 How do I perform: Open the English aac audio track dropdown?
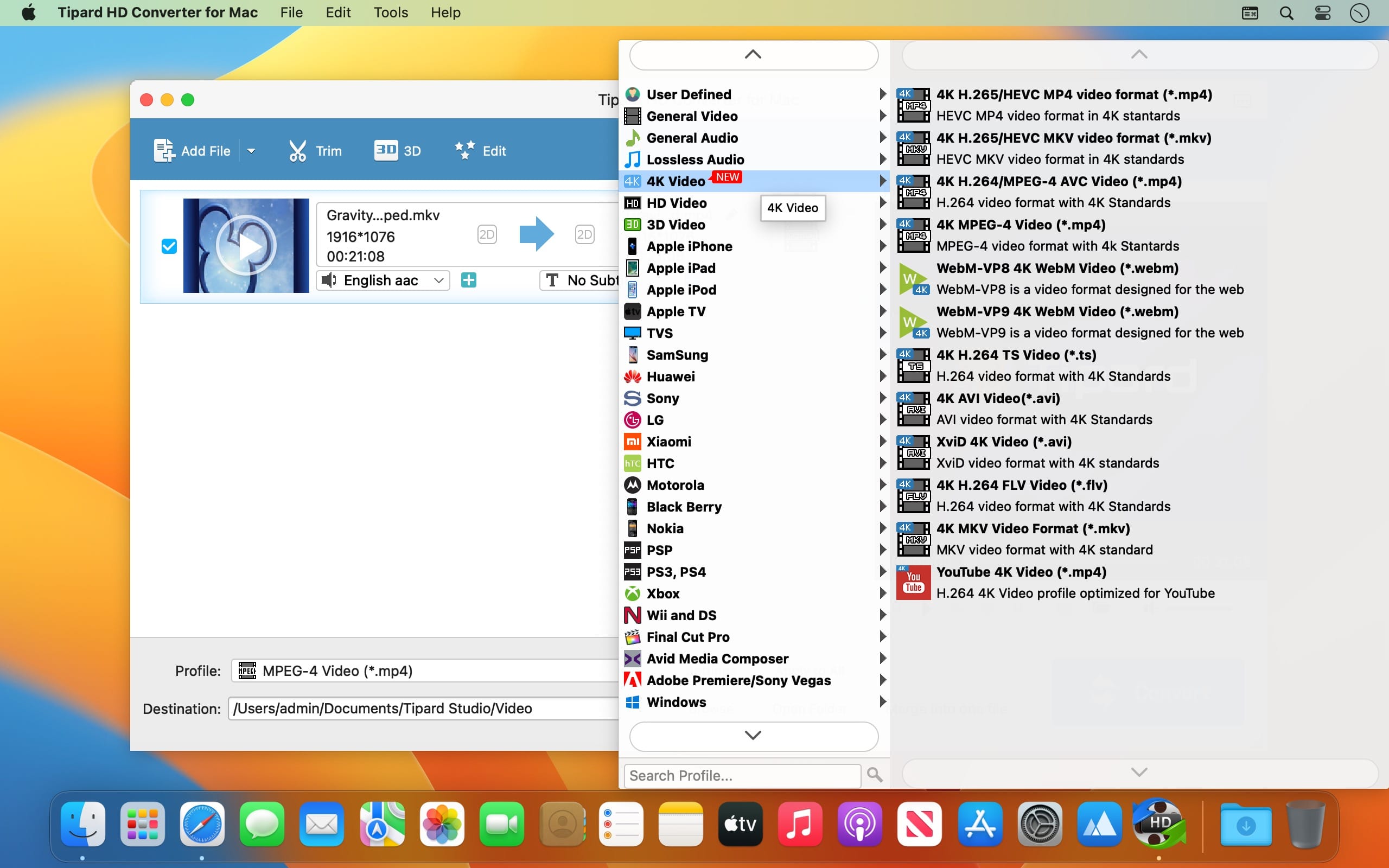pyautogui.click(x=383, y=280)
